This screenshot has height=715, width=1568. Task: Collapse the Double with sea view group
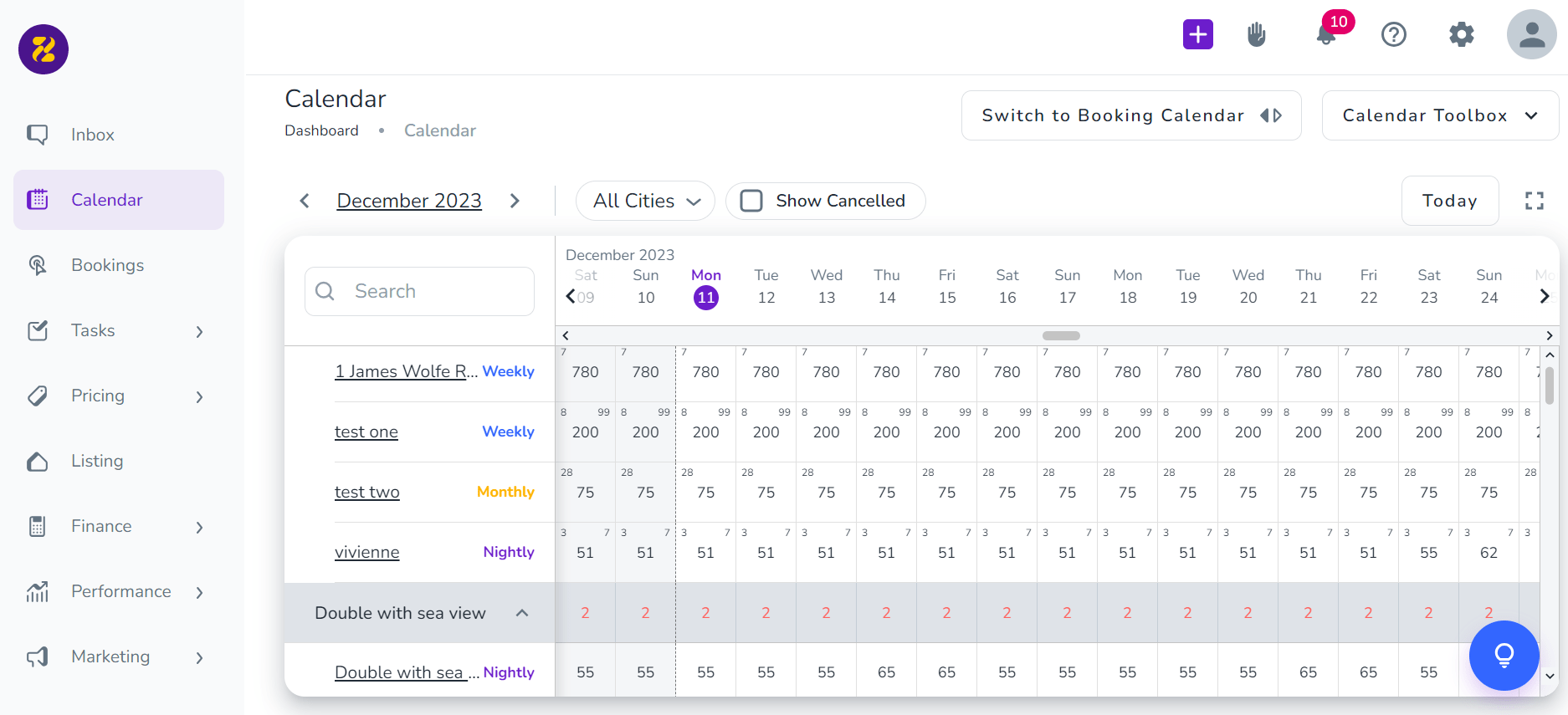point(522,613)
